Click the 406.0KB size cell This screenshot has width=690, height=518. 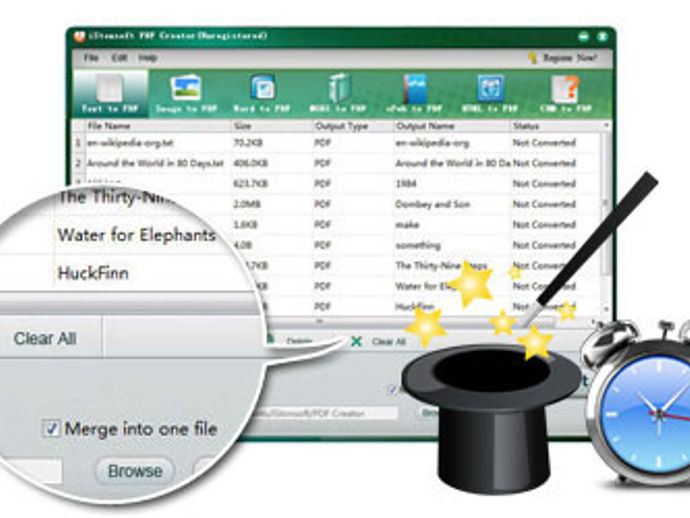pos(250,163)
